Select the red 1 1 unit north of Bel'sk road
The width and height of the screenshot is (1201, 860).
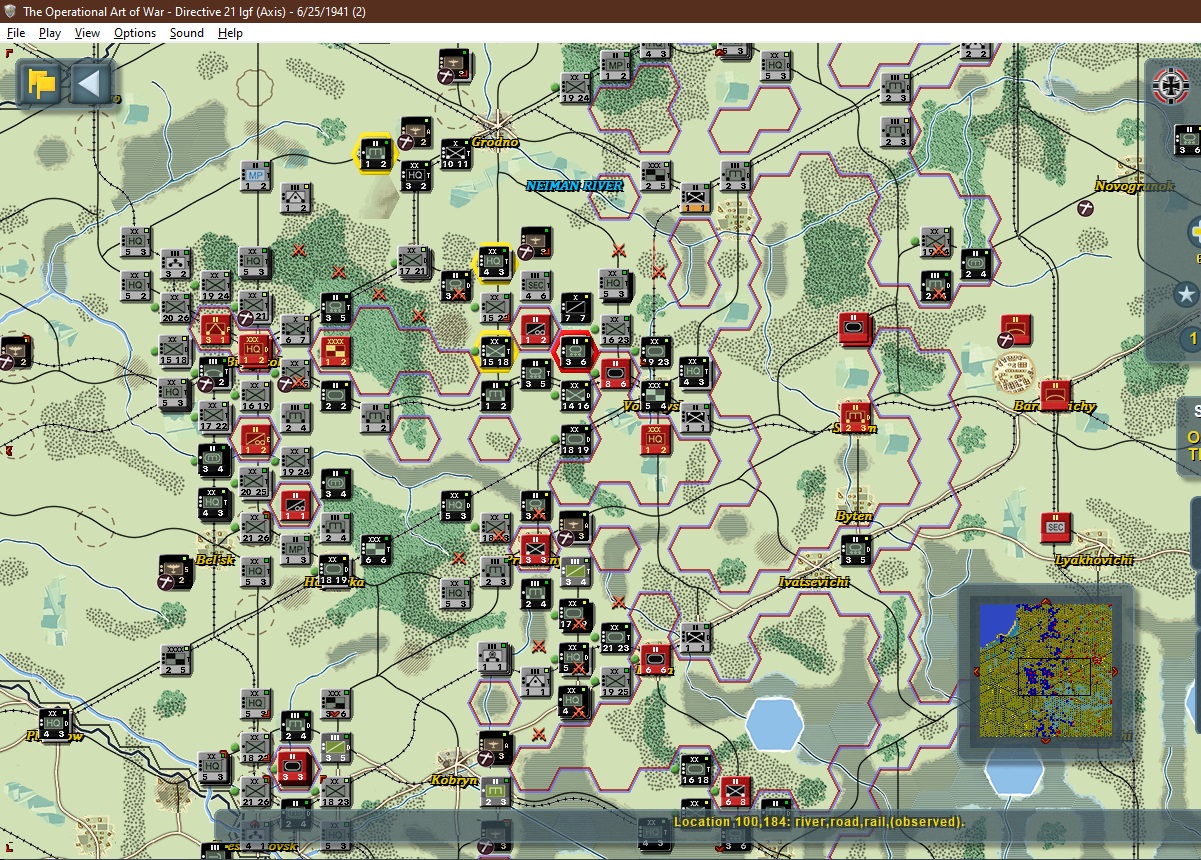pos(295,505)
